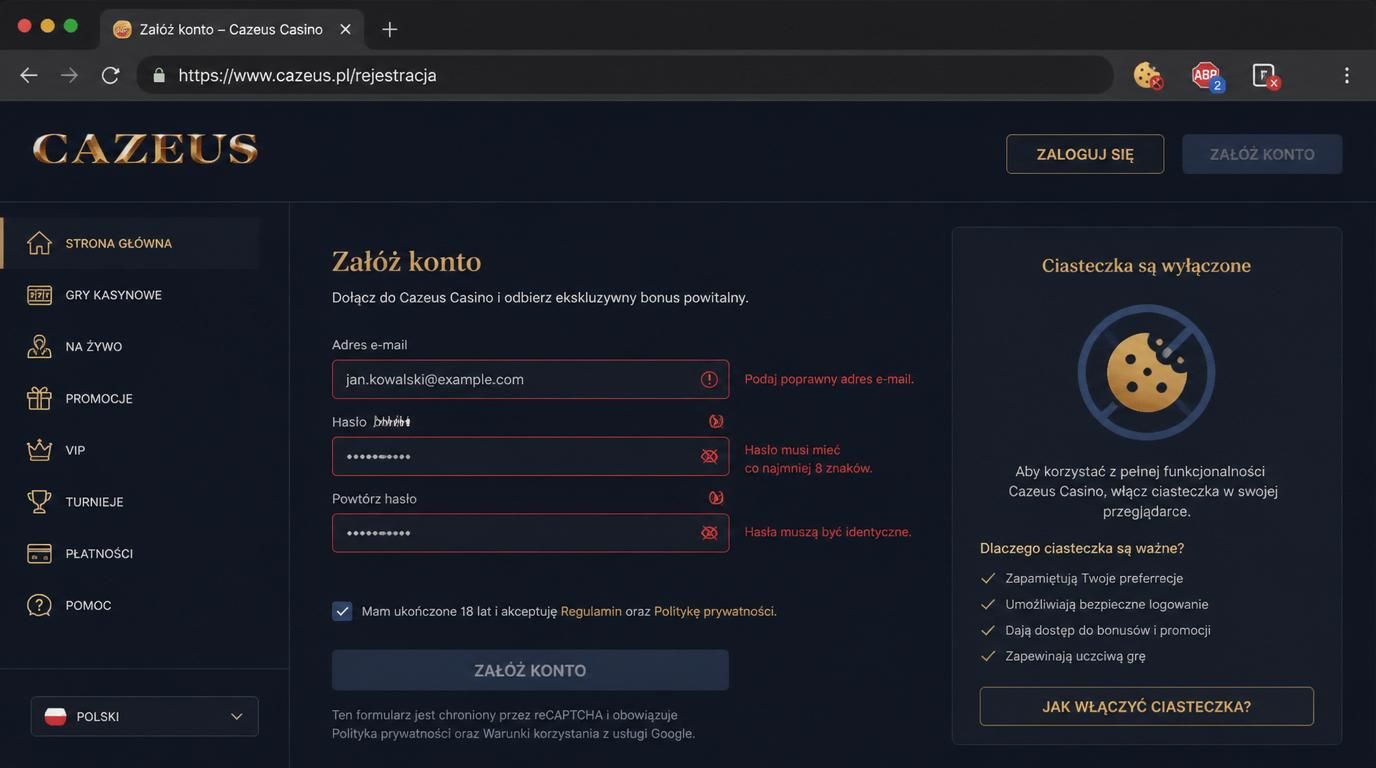Toggle visibility in Powtórz hasło field
This screenshot has height=768, width=1376.
pyautogui.click(x=709, y=533)
